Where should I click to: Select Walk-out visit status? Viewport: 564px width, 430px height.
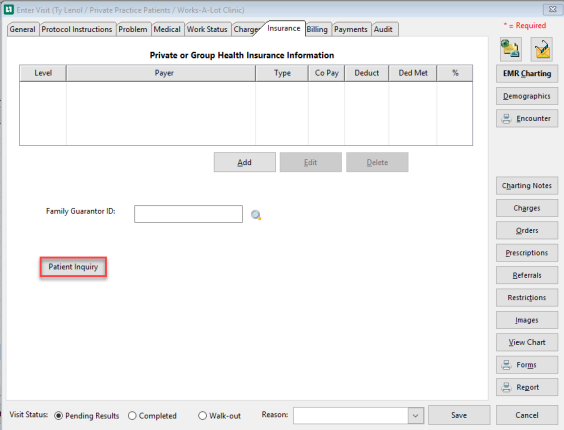tap(203, 416)
